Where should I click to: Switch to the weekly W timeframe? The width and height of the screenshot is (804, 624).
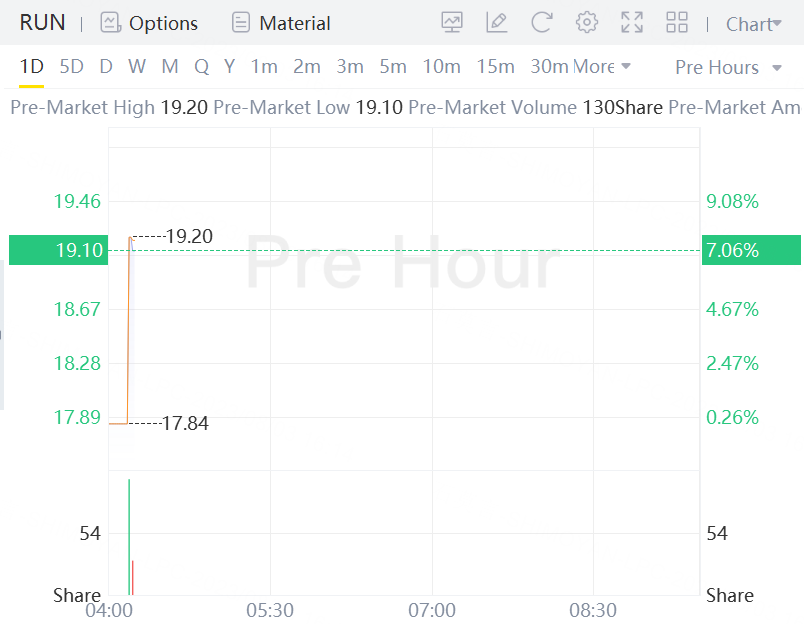pos(137,67)
